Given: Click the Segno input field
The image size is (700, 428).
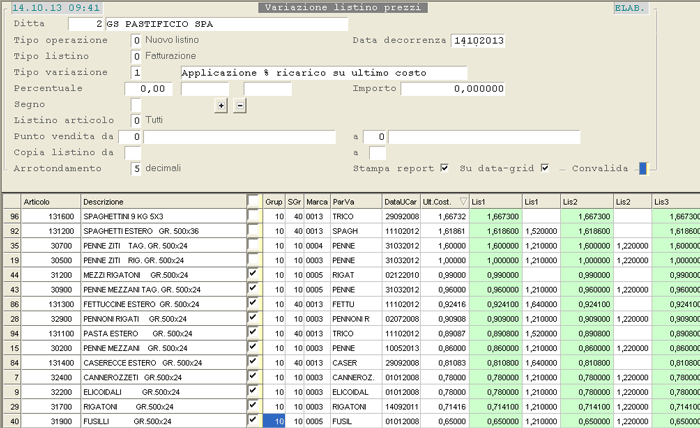Looking at the screenshot, I should pos(136,105).
